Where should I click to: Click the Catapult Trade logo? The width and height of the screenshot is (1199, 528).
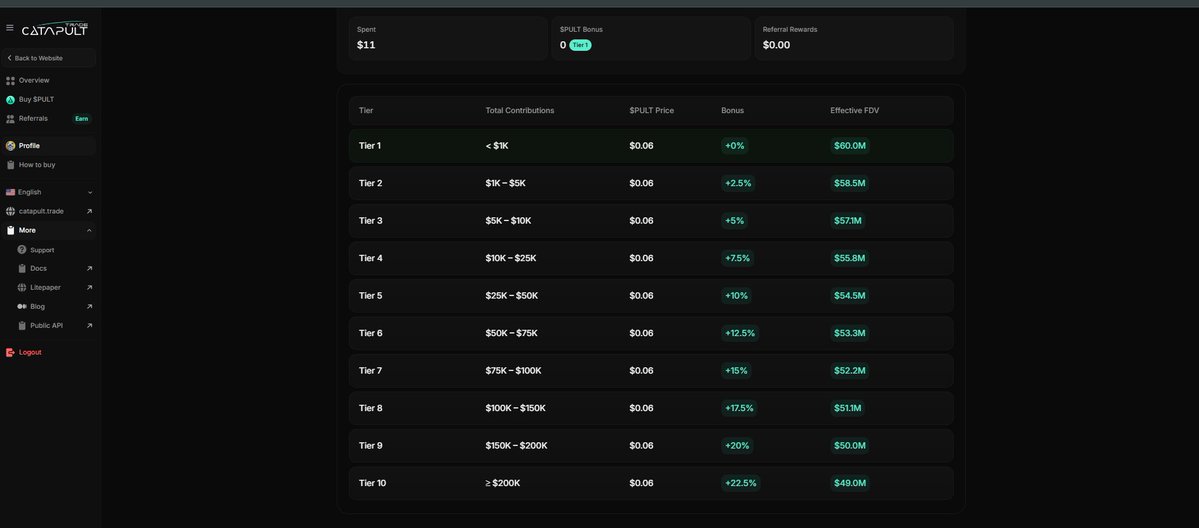54,29
